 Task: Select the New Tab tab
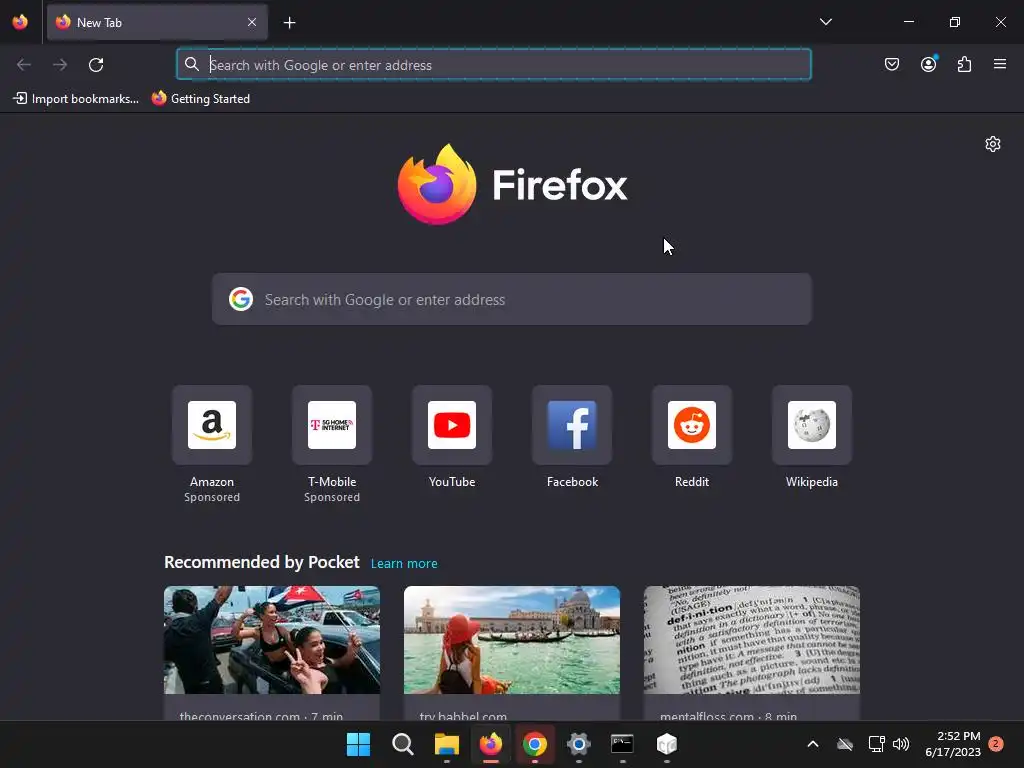(157, 22)
